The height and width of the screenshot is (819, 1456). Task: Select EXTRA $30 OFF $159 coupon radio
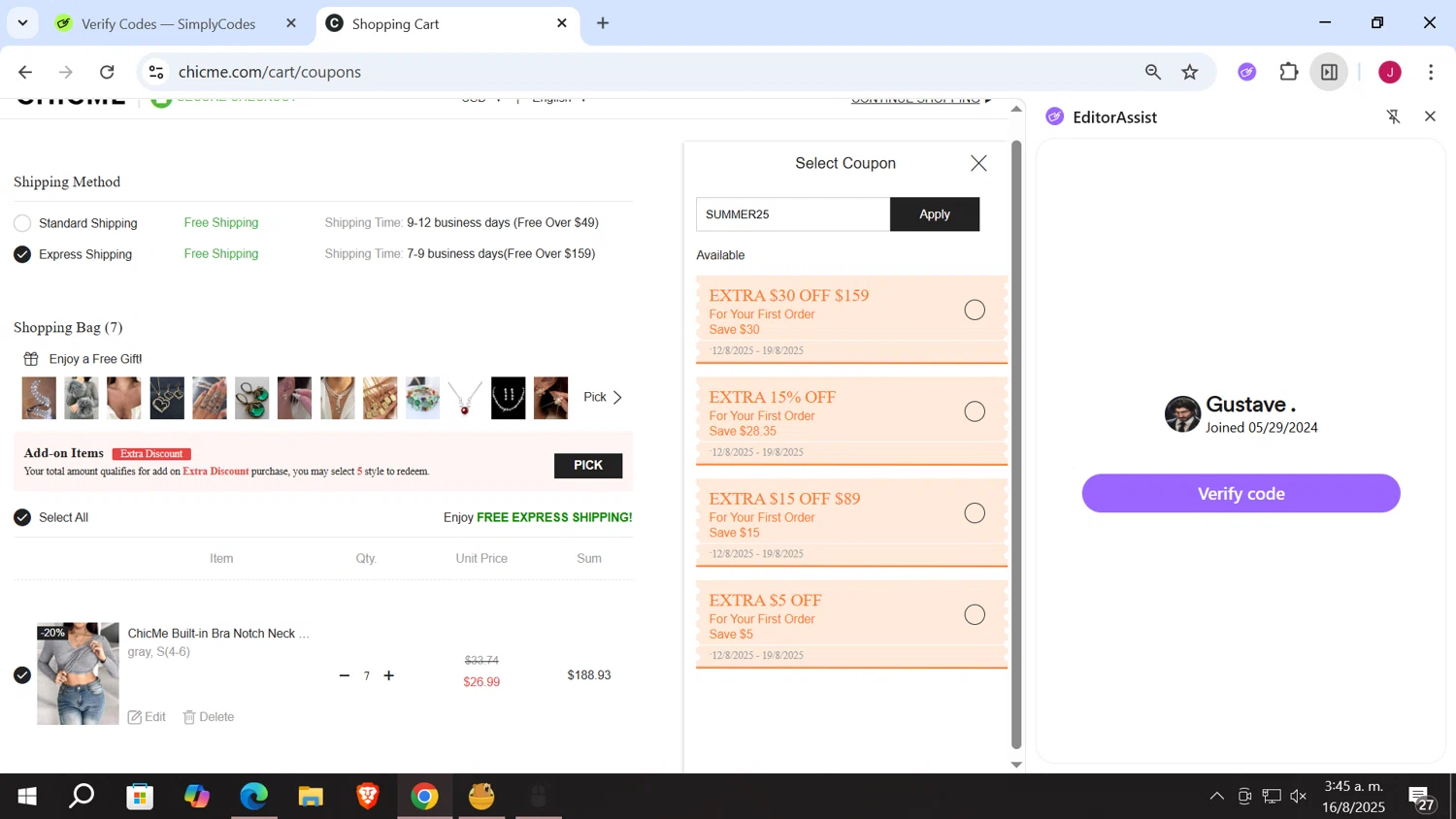[975, 311]
